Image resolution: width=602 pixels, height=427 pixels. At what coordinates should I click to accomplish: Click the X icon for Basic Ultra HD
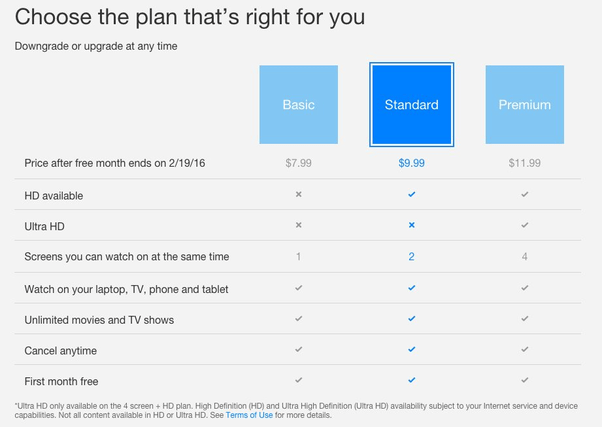point(298,226)
